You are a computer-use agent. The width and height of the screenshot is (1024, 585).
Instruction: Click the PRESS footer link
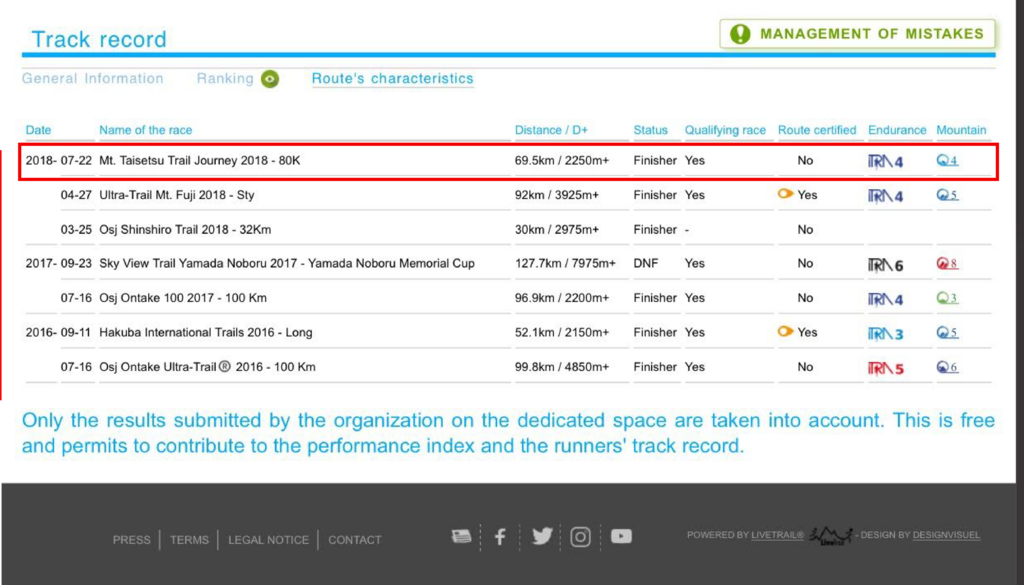click(131, 540)
